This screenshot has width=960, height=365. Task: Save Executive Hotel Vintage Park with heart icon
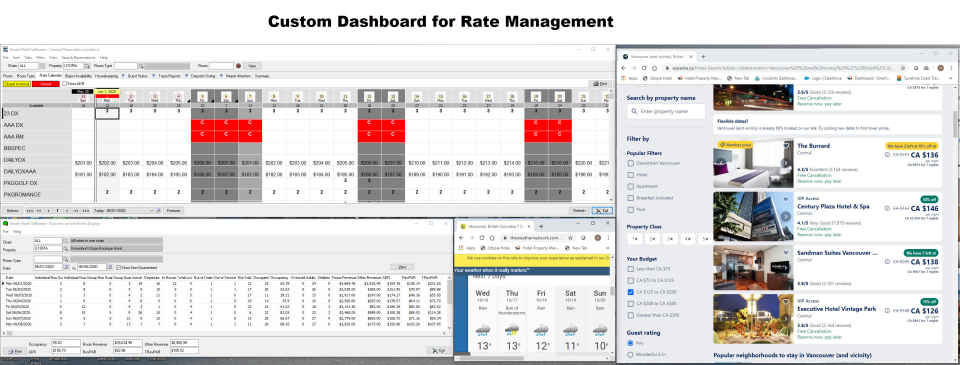(786, 301)
